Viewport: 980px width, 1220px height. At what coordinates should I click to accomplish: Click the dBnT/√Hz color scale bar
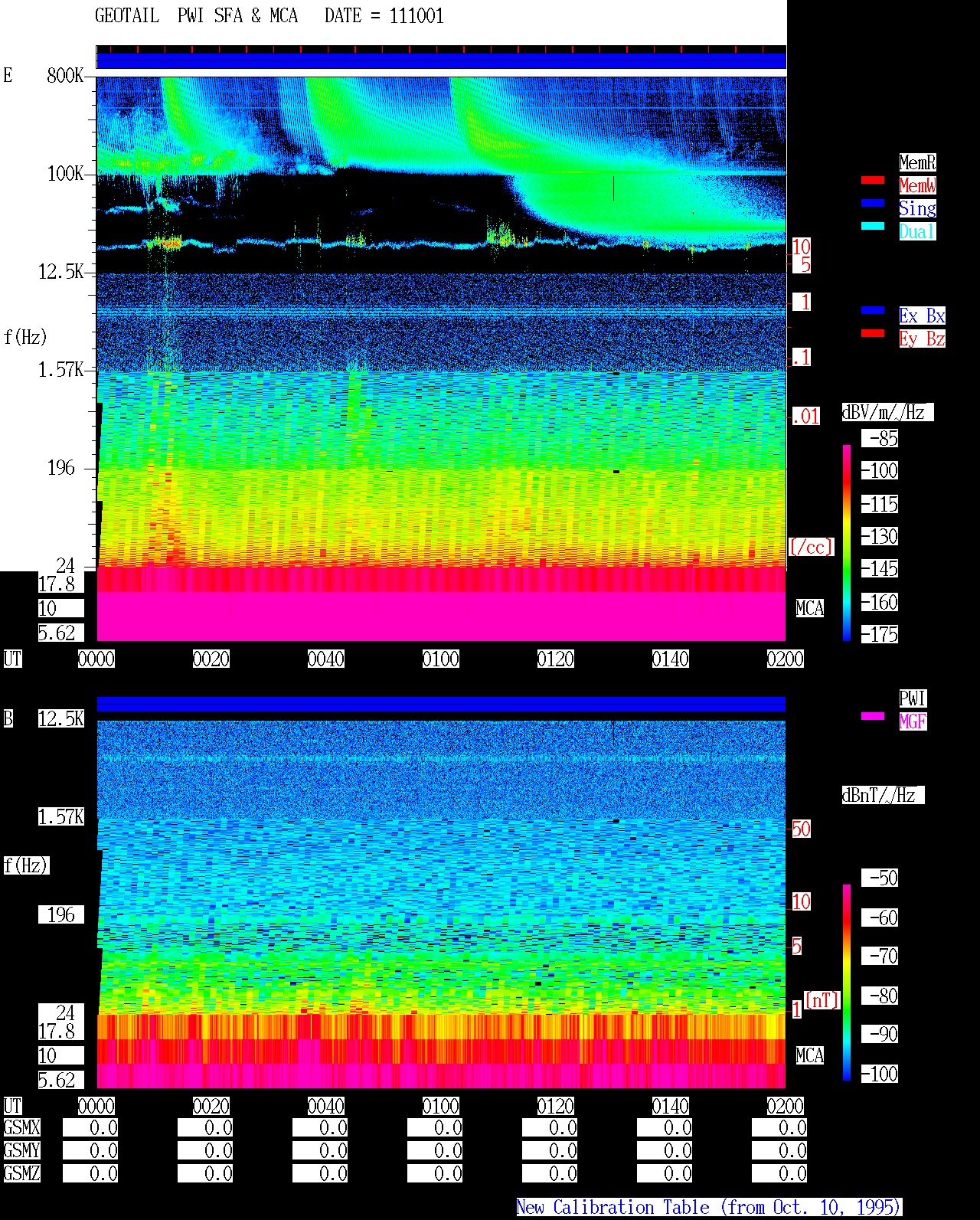tap(847, 983)
